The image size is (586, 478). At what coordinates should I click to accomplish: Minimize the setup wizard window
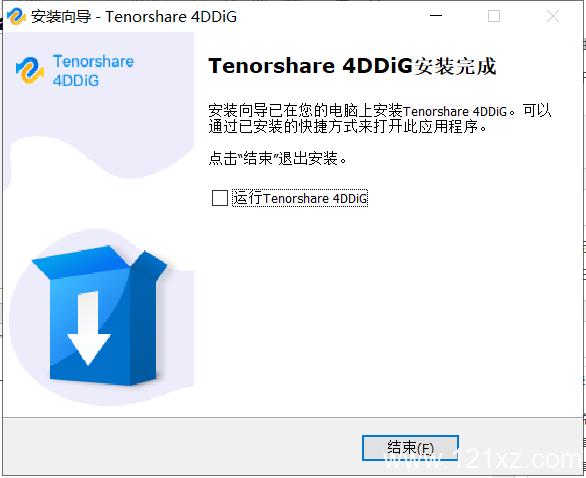(x=436, y=16)
